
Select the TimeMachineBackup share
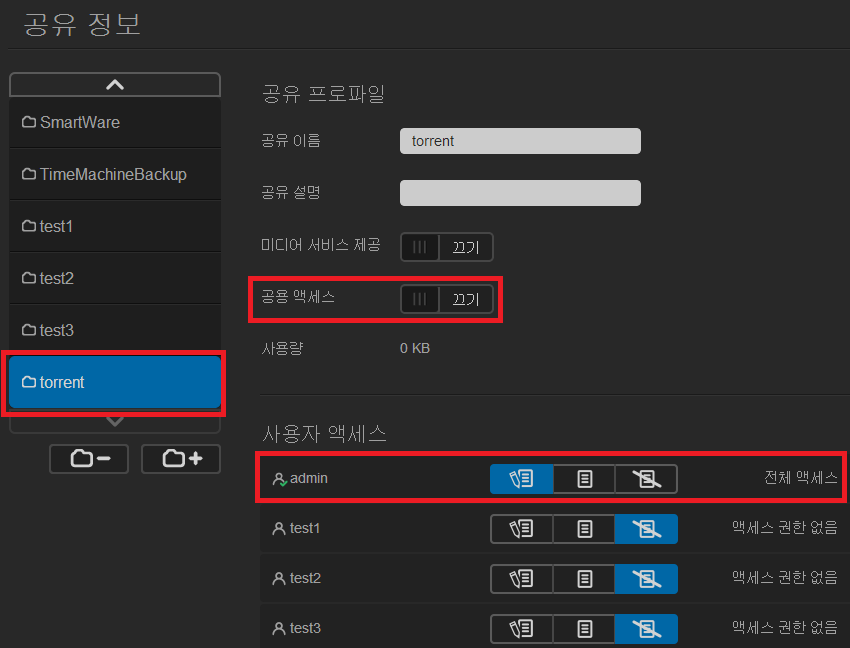(x=115, y=174)
